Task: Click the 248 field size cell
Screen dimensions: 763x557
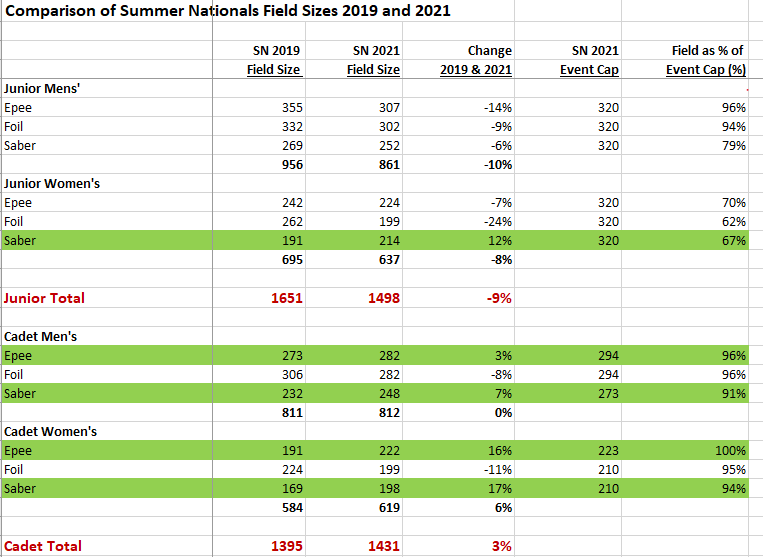Action: [x=389, y=394]
